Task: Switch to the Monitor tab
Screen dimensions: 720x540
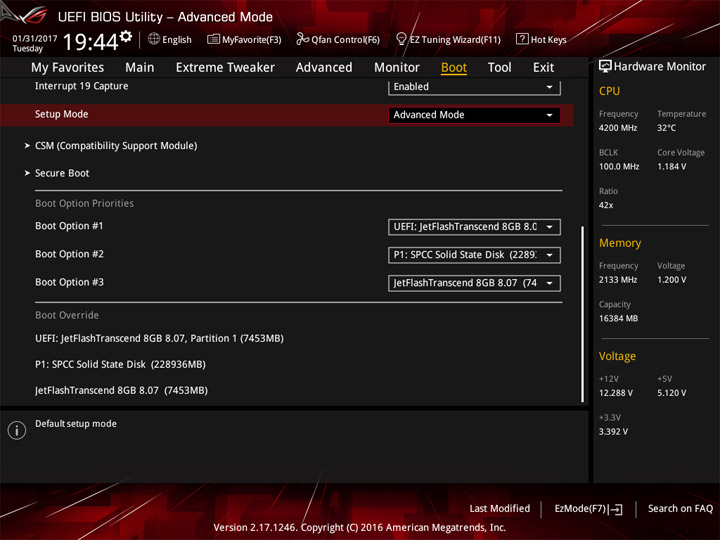Action: pyautogui.click(x=397, y=68)
